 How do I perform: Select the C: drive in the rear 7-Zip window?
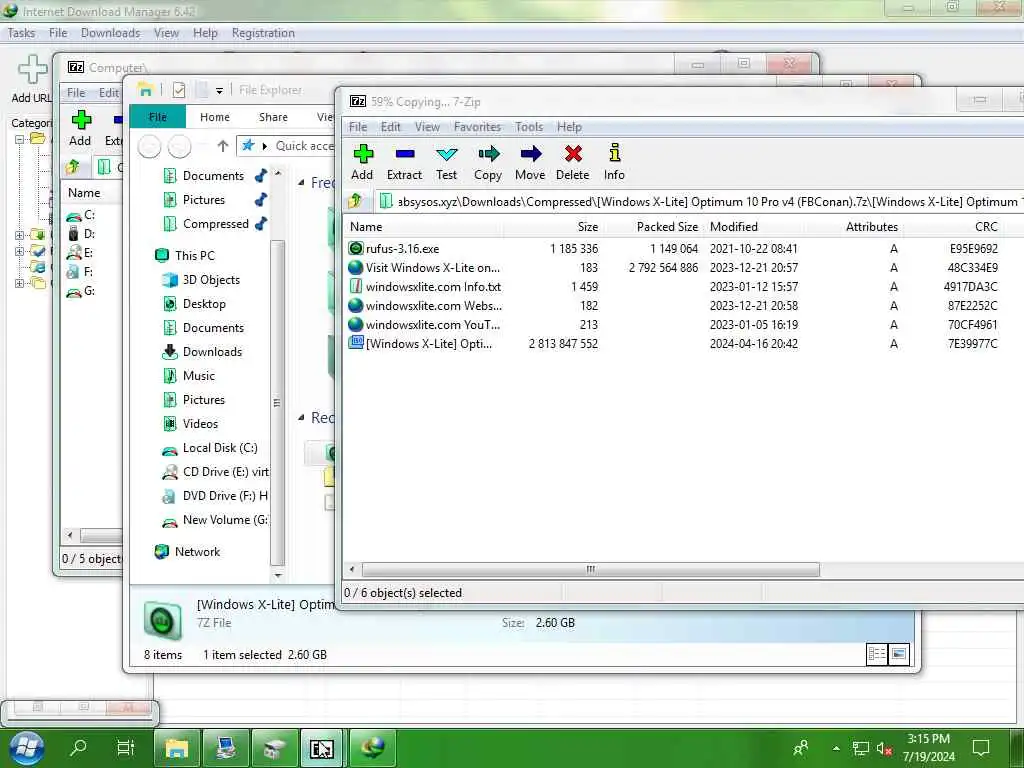[x=82, y=215]
